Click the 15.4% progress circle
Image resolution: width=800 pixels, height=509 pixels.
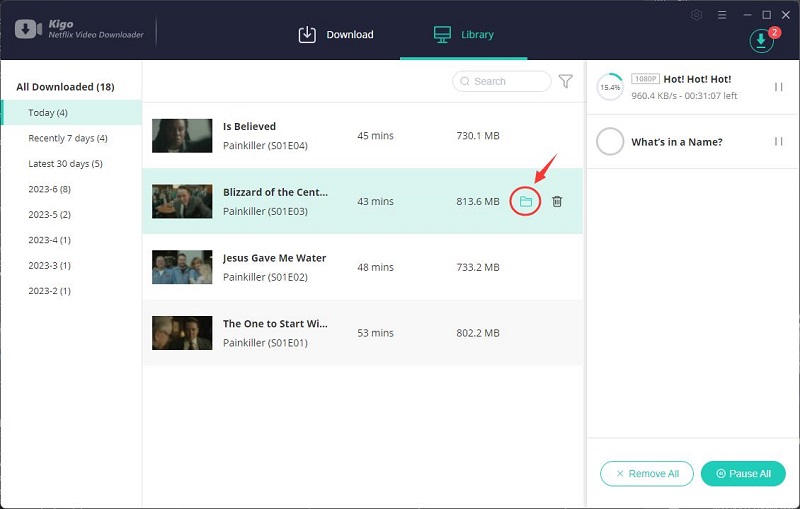pyautogui.click(x=610, y=87)
